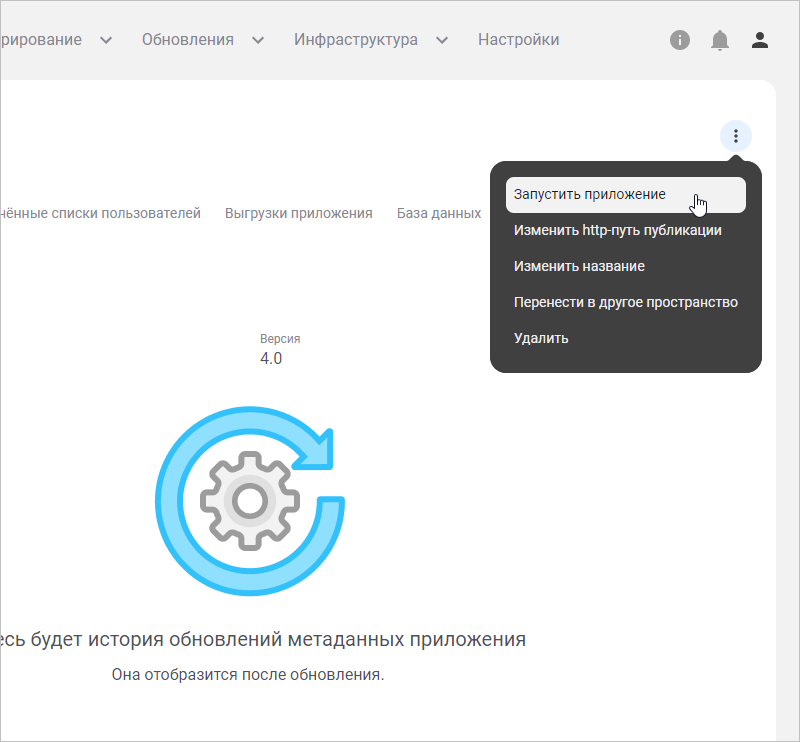Choose Изменить http-путь публикации
This screenshot has width=800, height=742.
tap(617, 231)
